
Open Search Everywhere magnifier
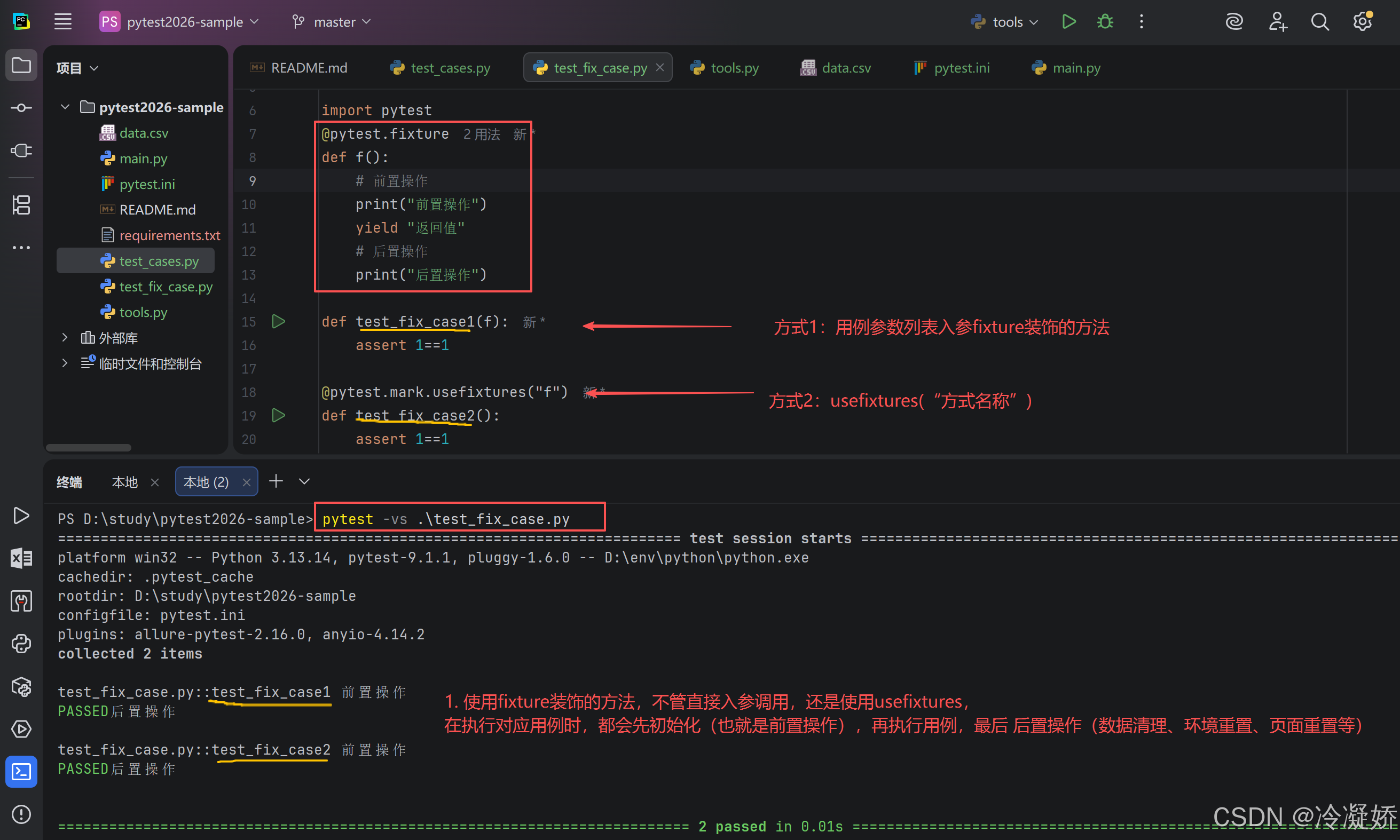pyautogui.click(x=1320, y=21)
